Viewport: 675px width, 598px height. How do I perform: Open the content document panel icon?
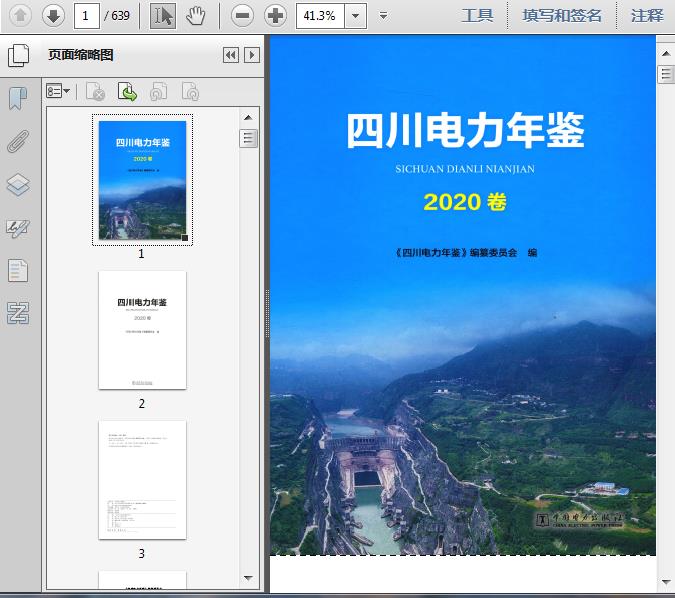pos(18,270)
